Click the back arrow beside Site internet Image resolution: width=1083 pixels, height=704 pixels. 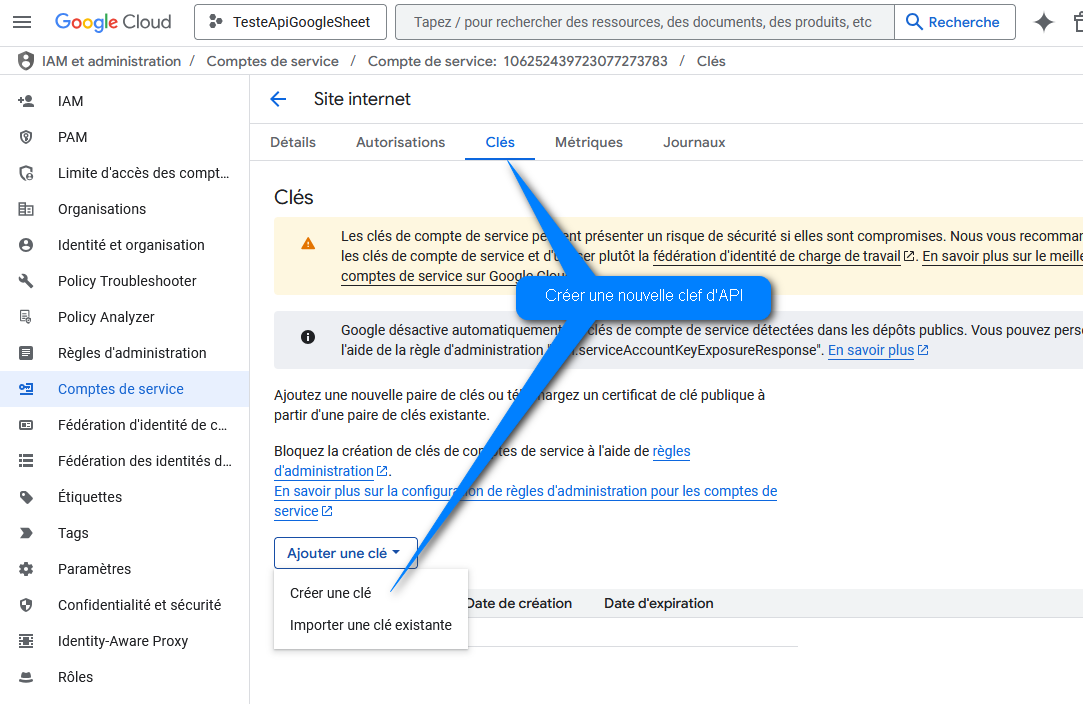point(278,99)
